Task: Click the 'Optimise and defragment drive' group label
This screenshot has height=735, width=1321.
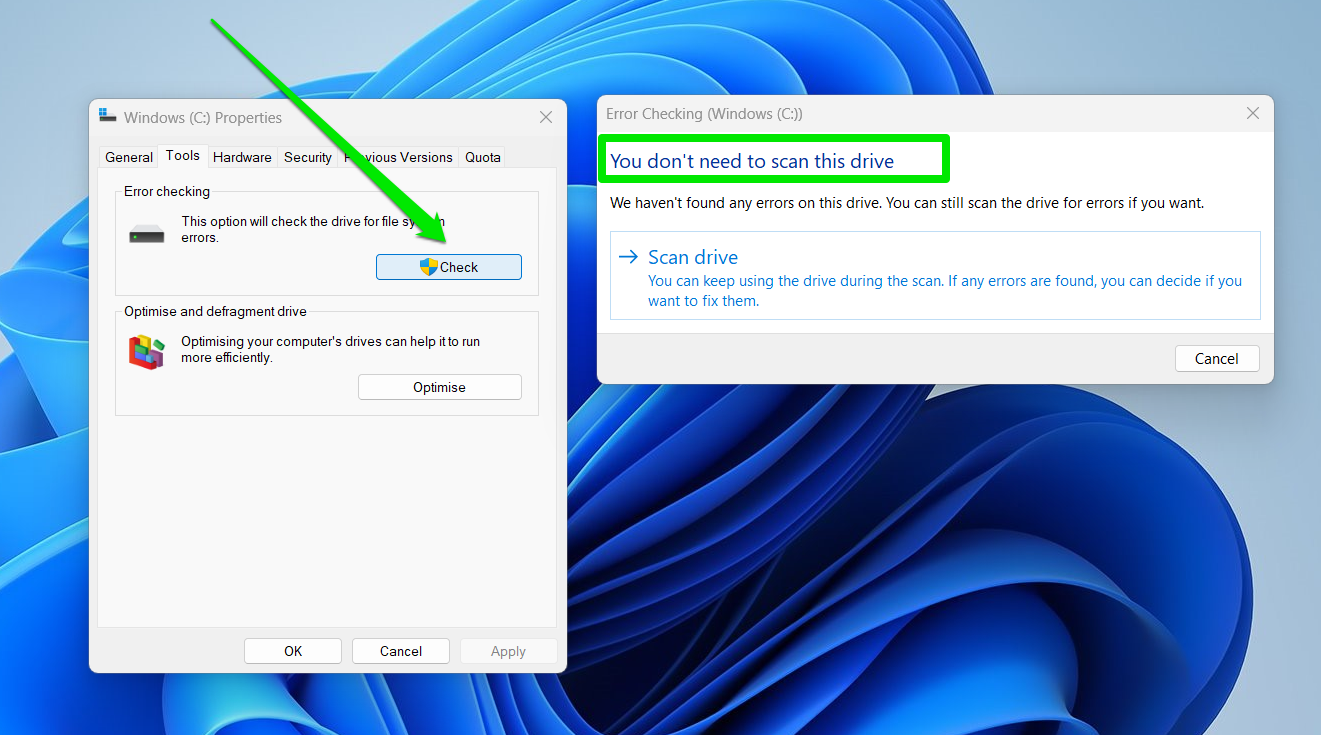Action: [x=215, y=311]
